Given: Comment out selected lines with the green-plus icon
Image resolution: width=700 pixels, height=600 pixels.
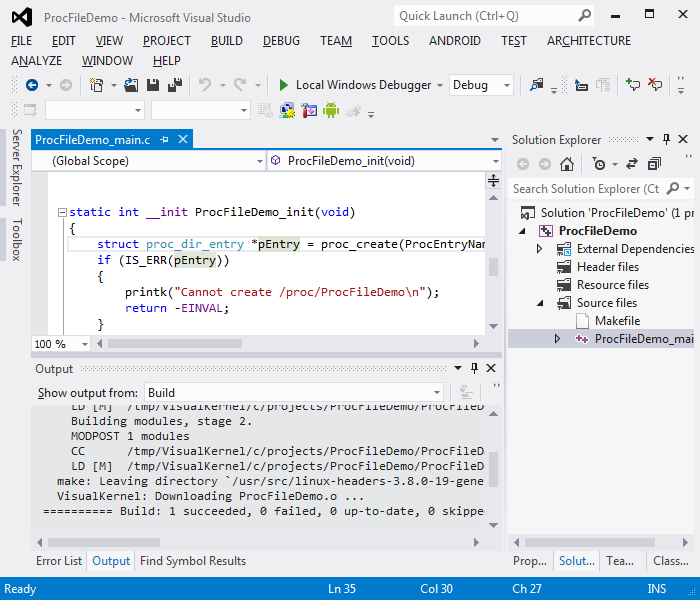Looking at the screenshot, I should coord(633,84).
